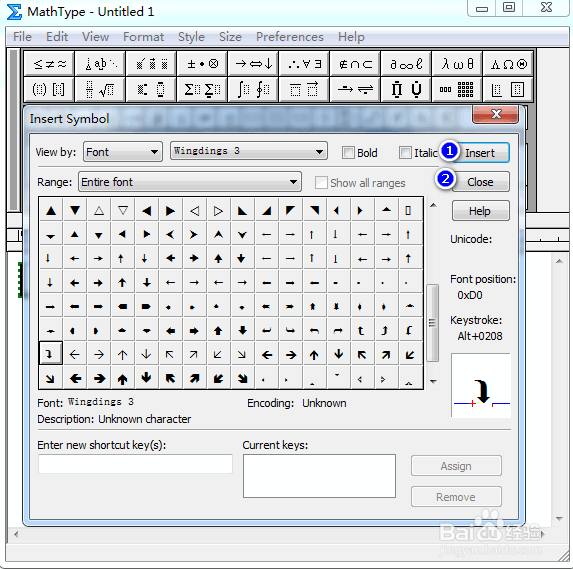This screenshot has width=573, height=570.
Task: Open the fraction and radical templates palette
Action: tap(100, 90)
